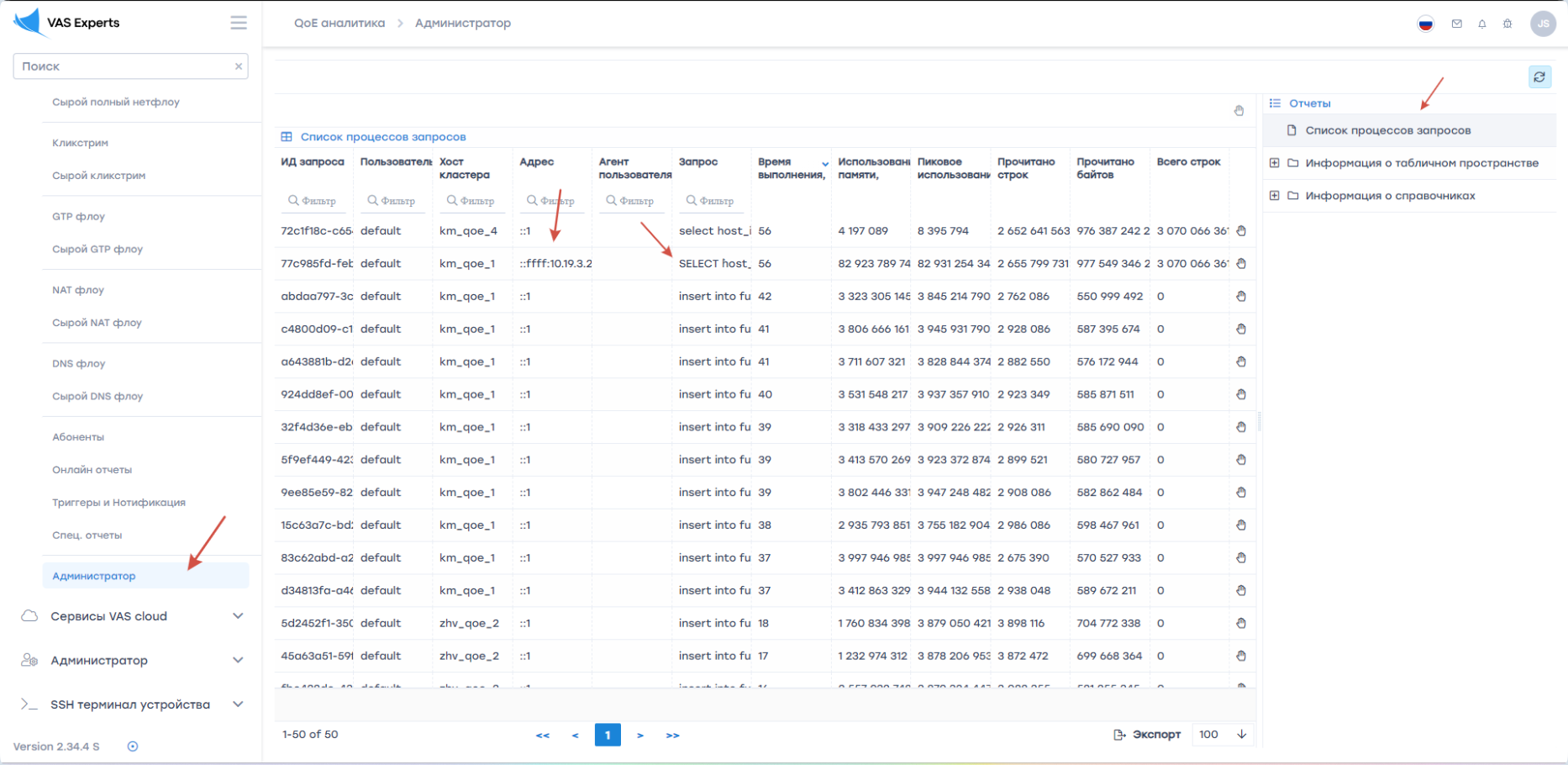The image size is (1568, 765).
Task: Click the circle icon beside the version number
Action: [x=133, y=747]
